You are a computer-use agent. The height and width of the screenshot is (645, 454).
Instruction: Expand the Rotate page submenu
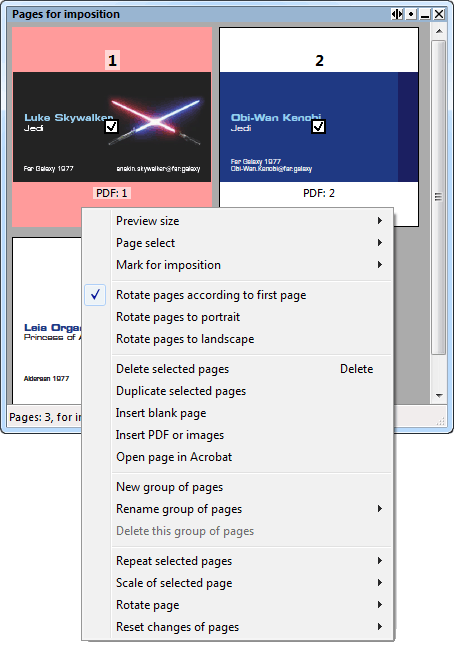coord(237,605)
